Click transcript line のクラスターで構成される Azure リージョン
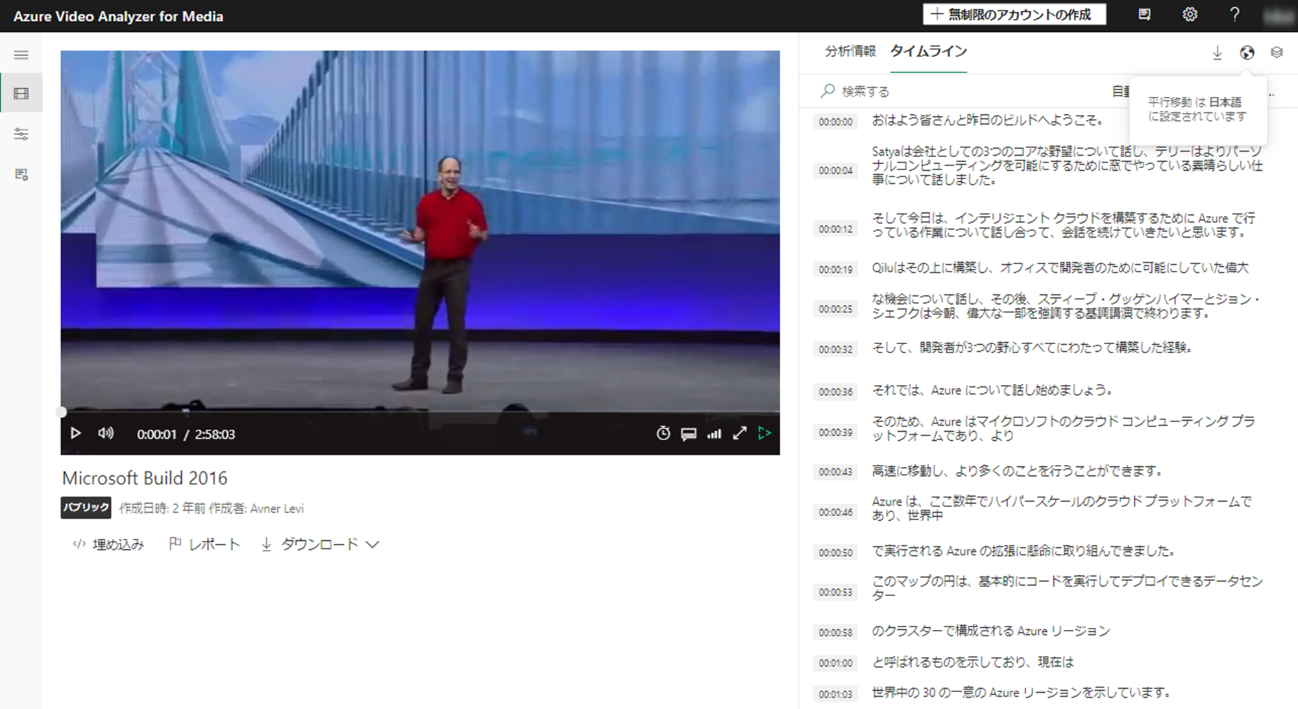The image size is (1298, 709). point(991,631)
